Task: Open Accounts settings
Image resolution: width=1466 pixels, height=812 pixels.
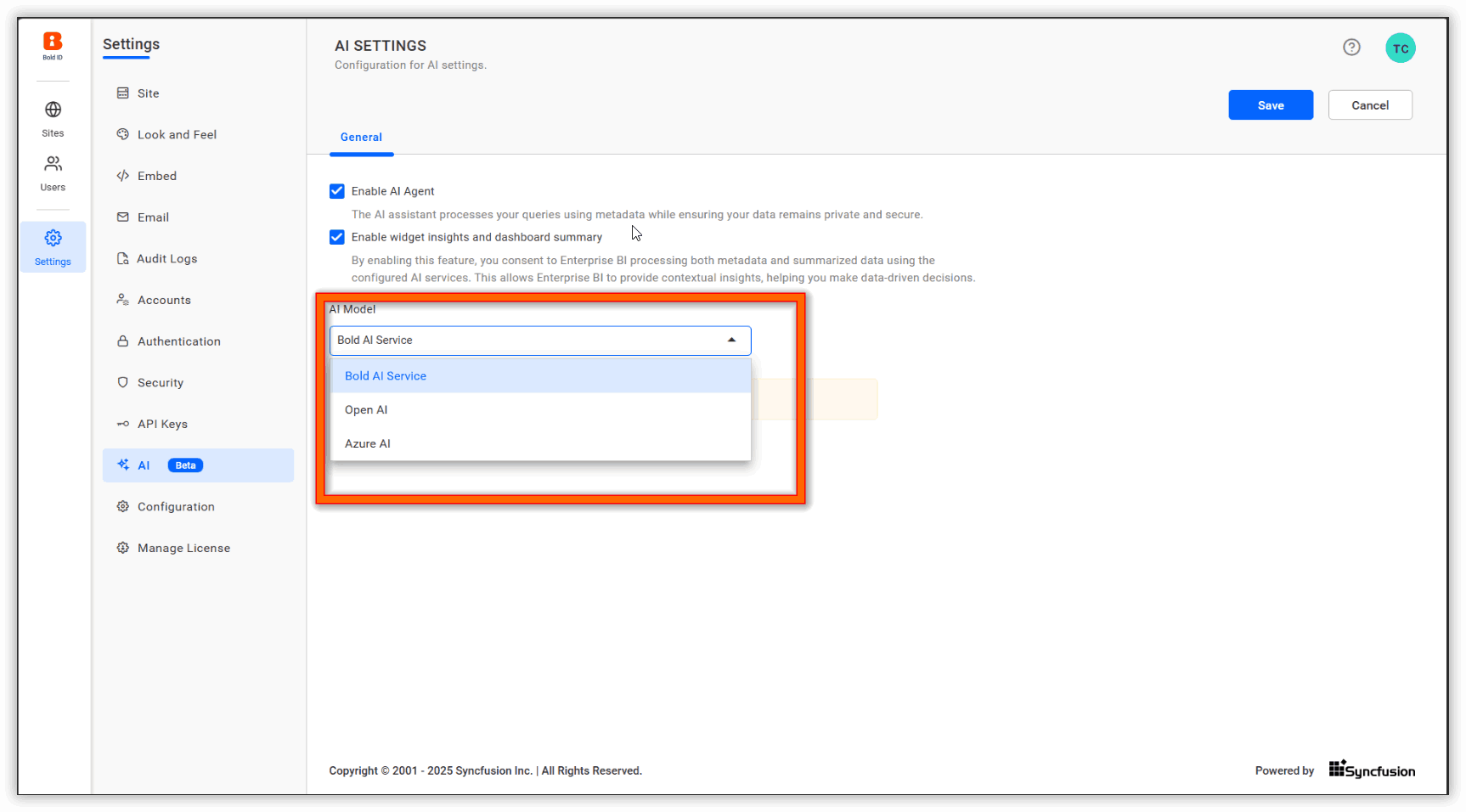Action: tap(198, 300)
